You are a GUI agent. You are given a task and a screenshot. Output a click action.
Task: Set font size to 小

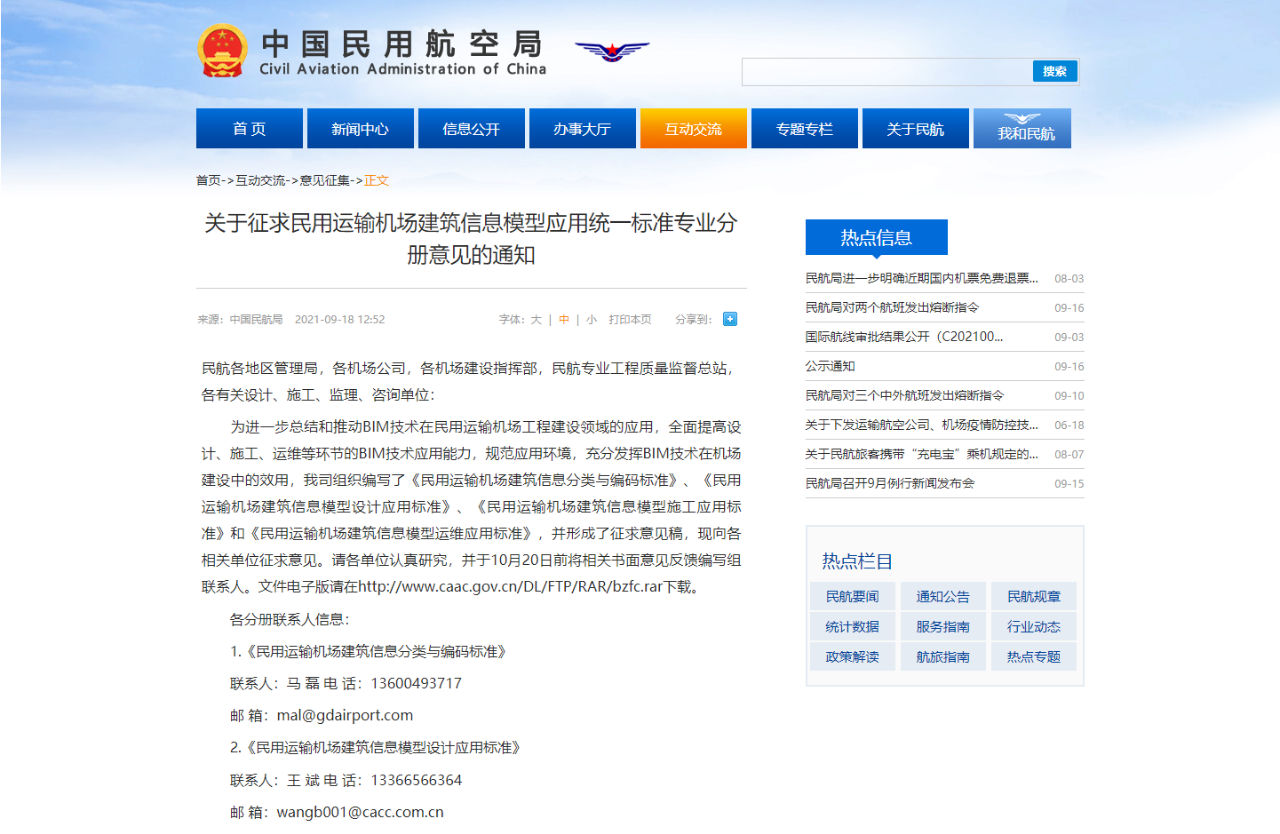click(x=592, y=320)
